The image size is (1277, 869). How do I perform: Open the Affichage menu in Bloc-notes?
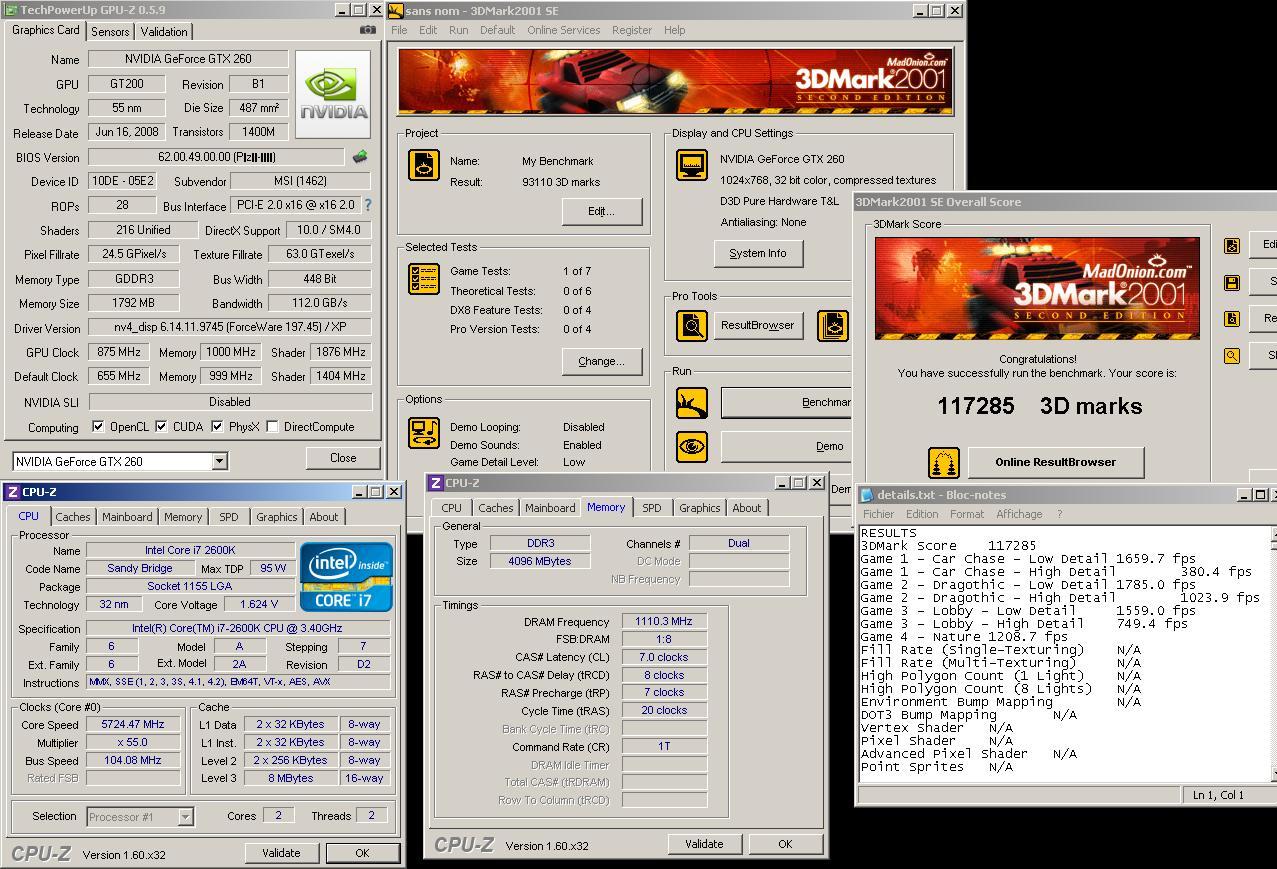1019,514
